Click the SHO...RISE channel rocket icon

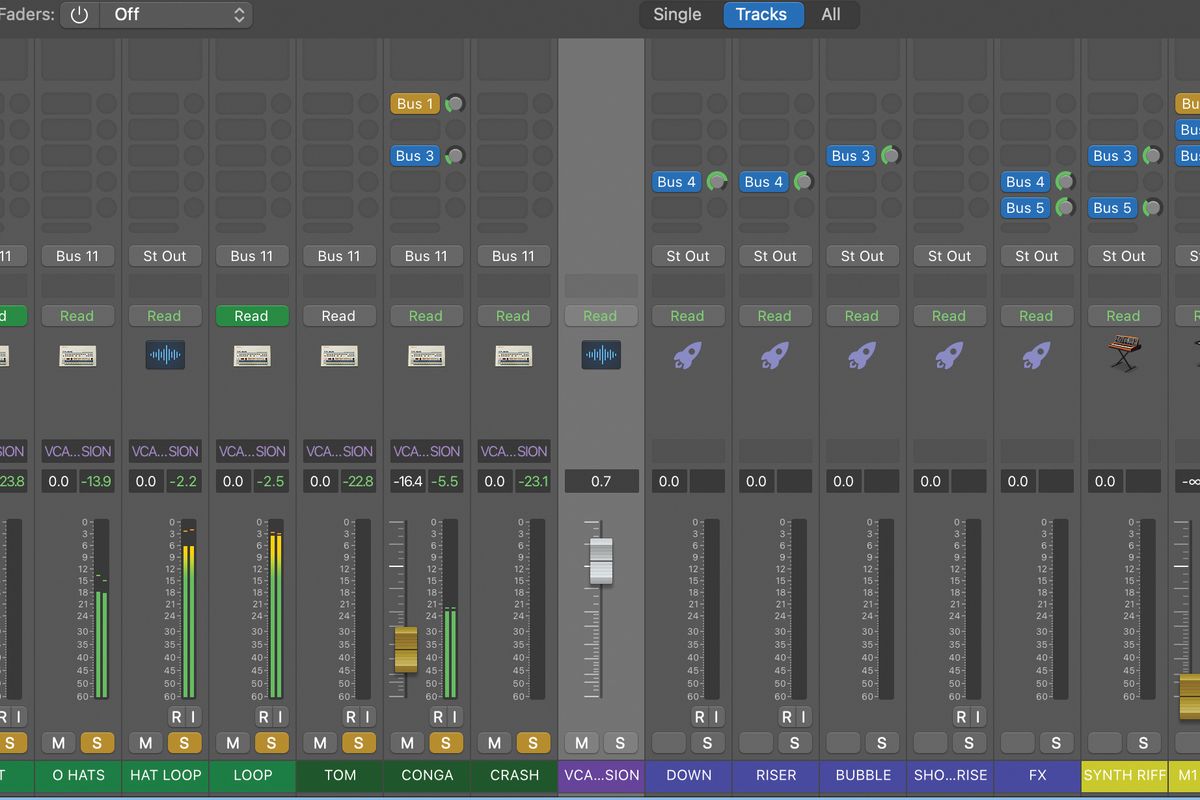coord(949,355)
